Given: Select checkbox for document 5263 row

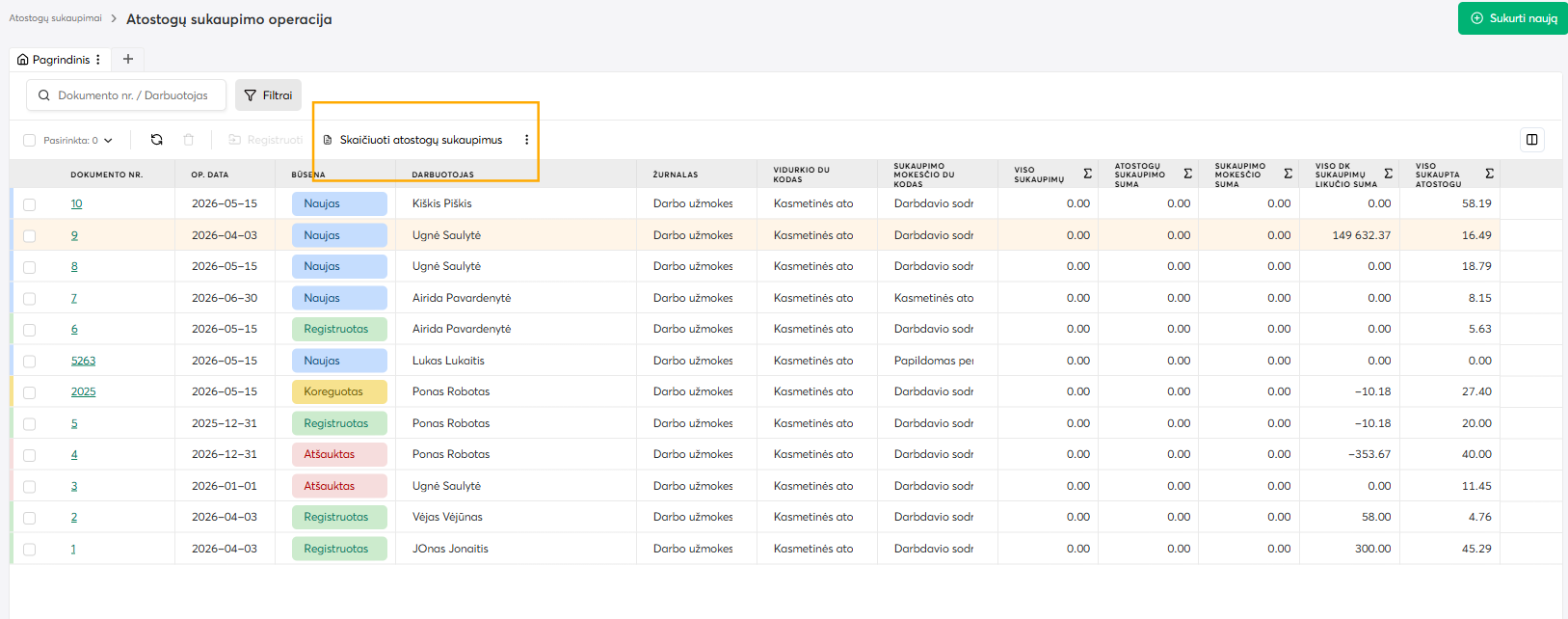Looking at the screenshot, I should coord(29,361).
